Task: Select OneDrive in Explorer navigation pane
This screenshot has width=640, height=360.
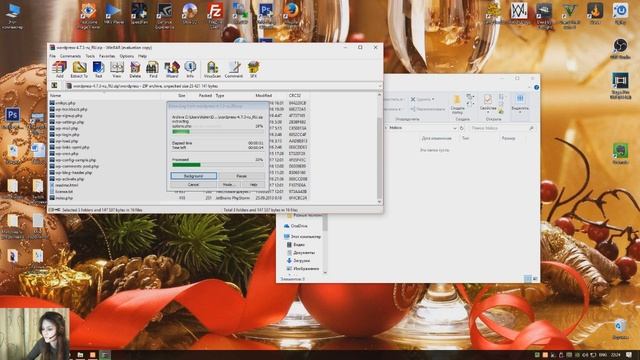Action: click(296, 226)
